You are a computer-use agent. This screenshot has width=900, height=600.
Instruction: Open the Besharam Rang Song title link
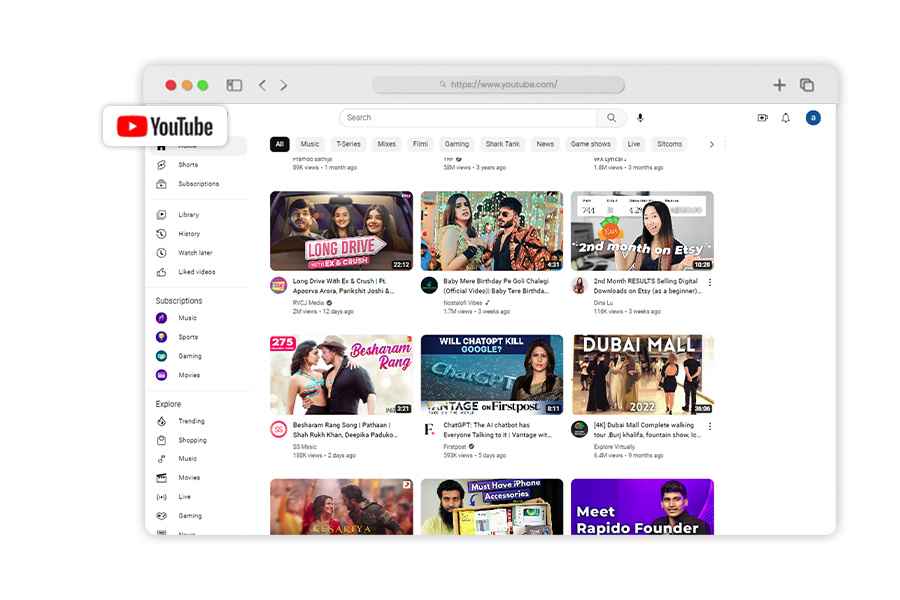tap(344, 430)
